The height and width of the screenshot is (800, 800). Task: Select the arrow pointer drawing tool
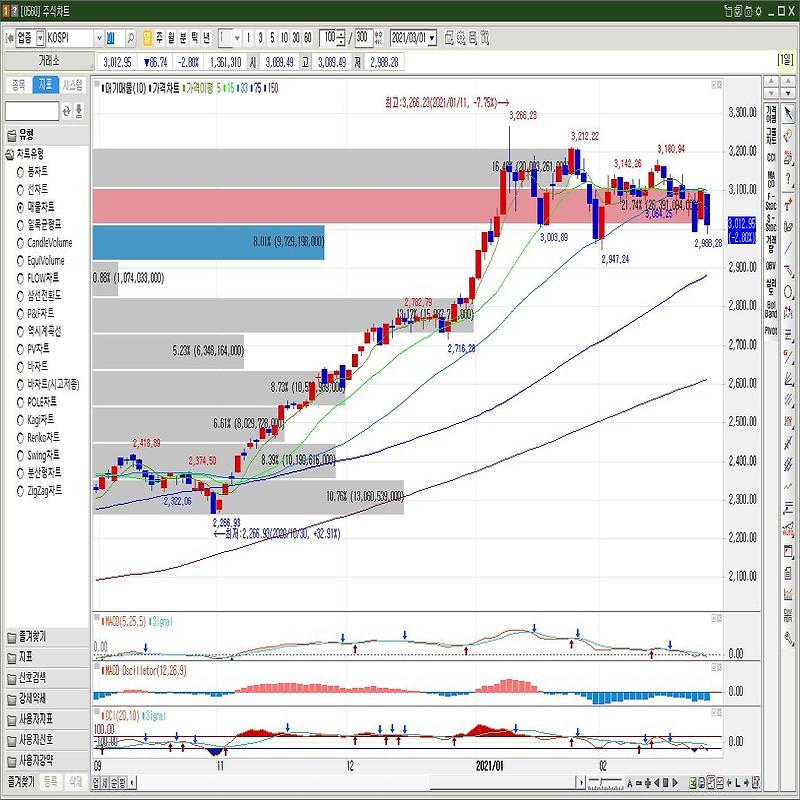click(x=788, y=114)
